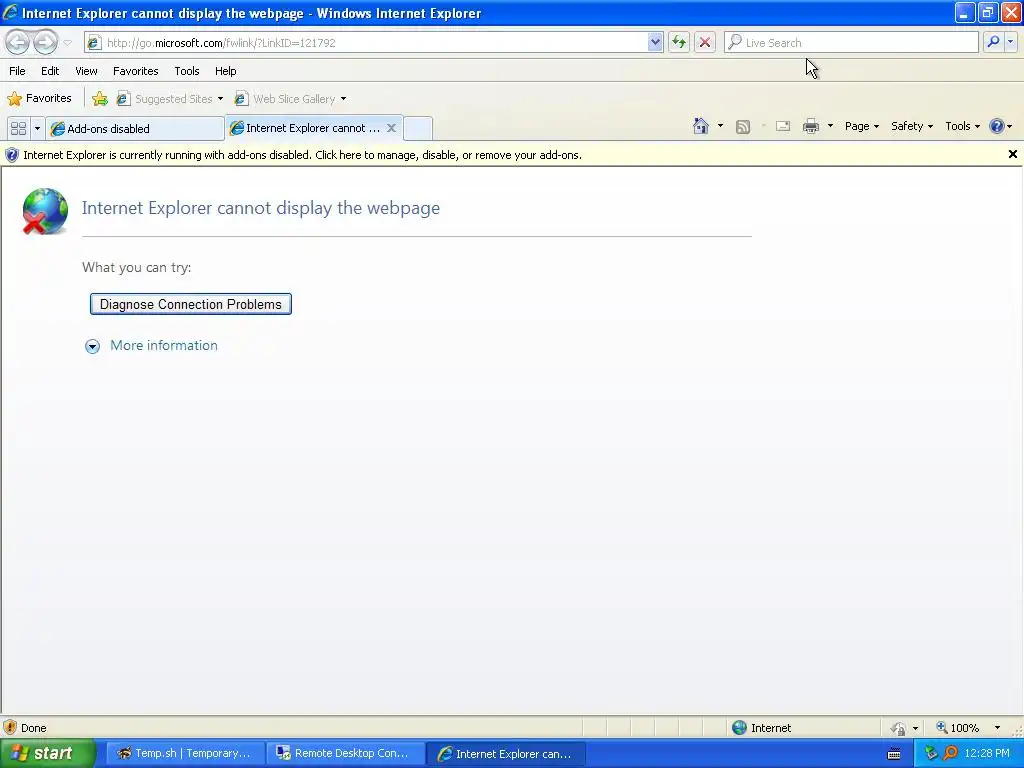The height and width of the screenshot is (768, 1024).
Task: Click the Search magnifier button
Action: pyautogui.click(x=993, y=42)
